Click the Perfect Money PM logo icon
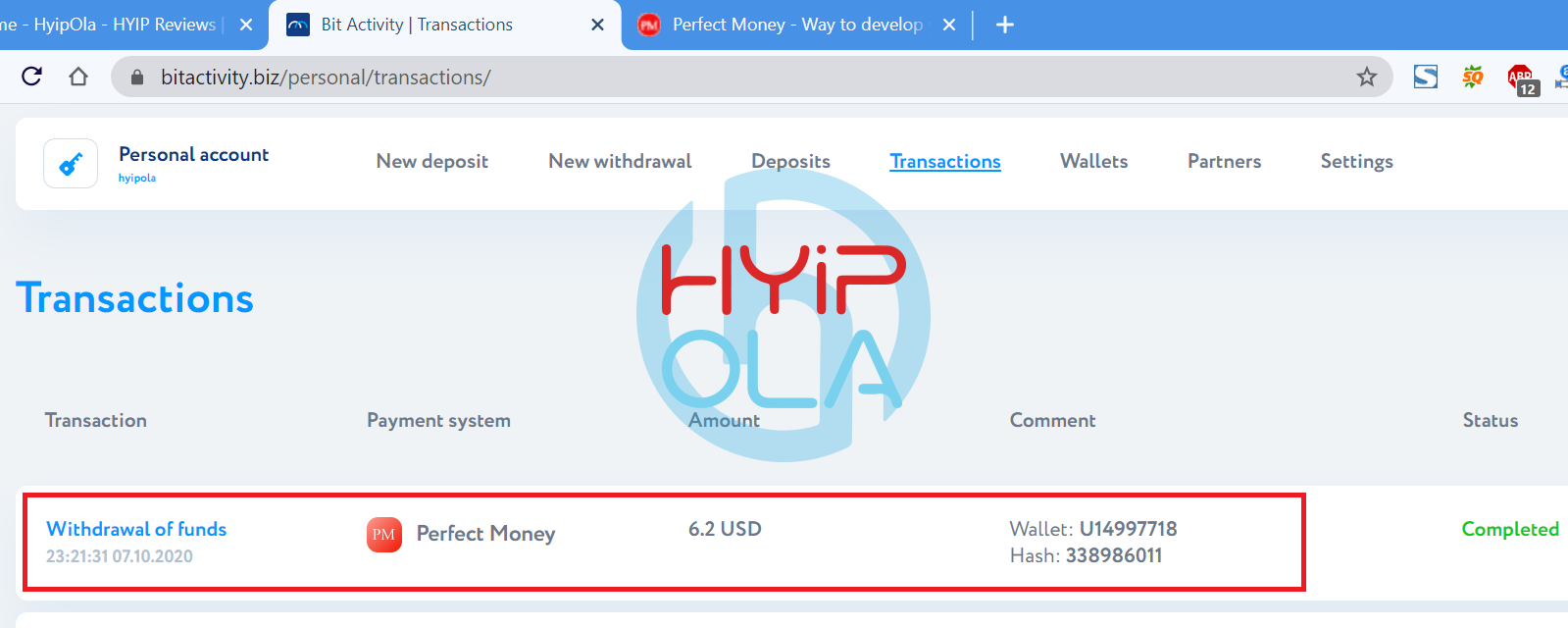Image resolution: width=1568 pixels, height=628 pixels. coord(384,535)
